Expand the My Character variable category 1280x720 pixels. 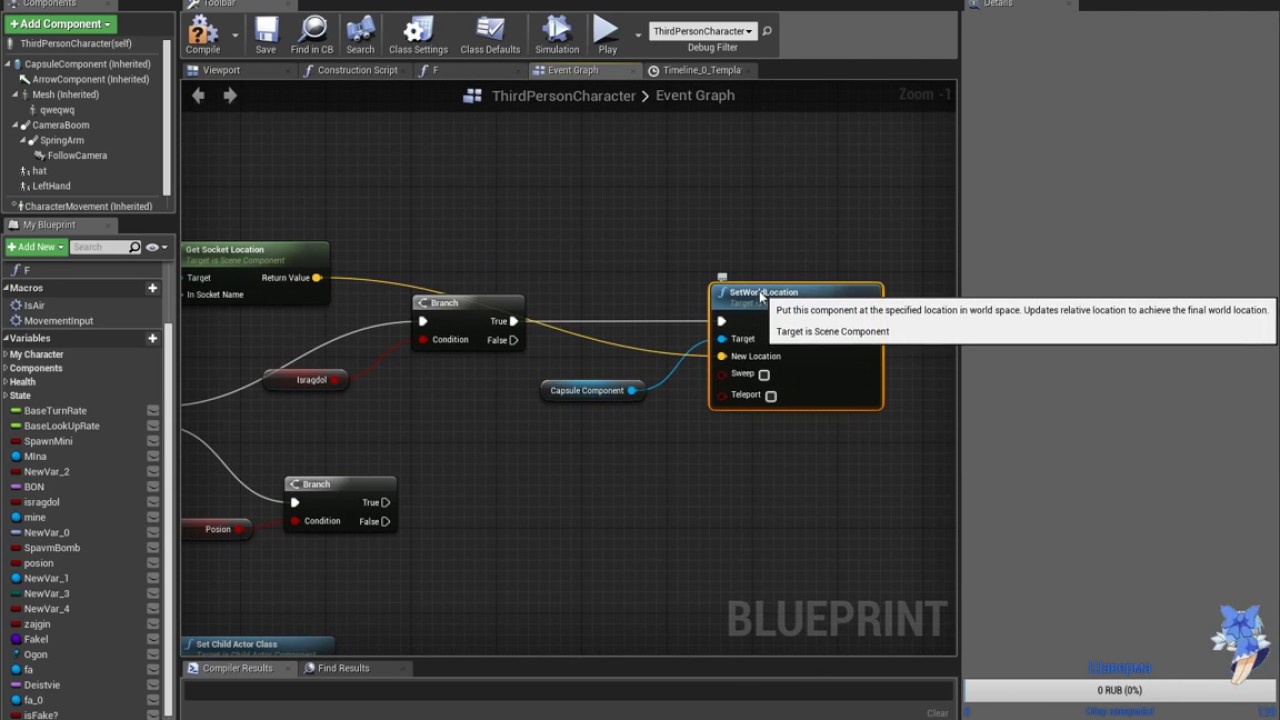(x=5, y=355)
